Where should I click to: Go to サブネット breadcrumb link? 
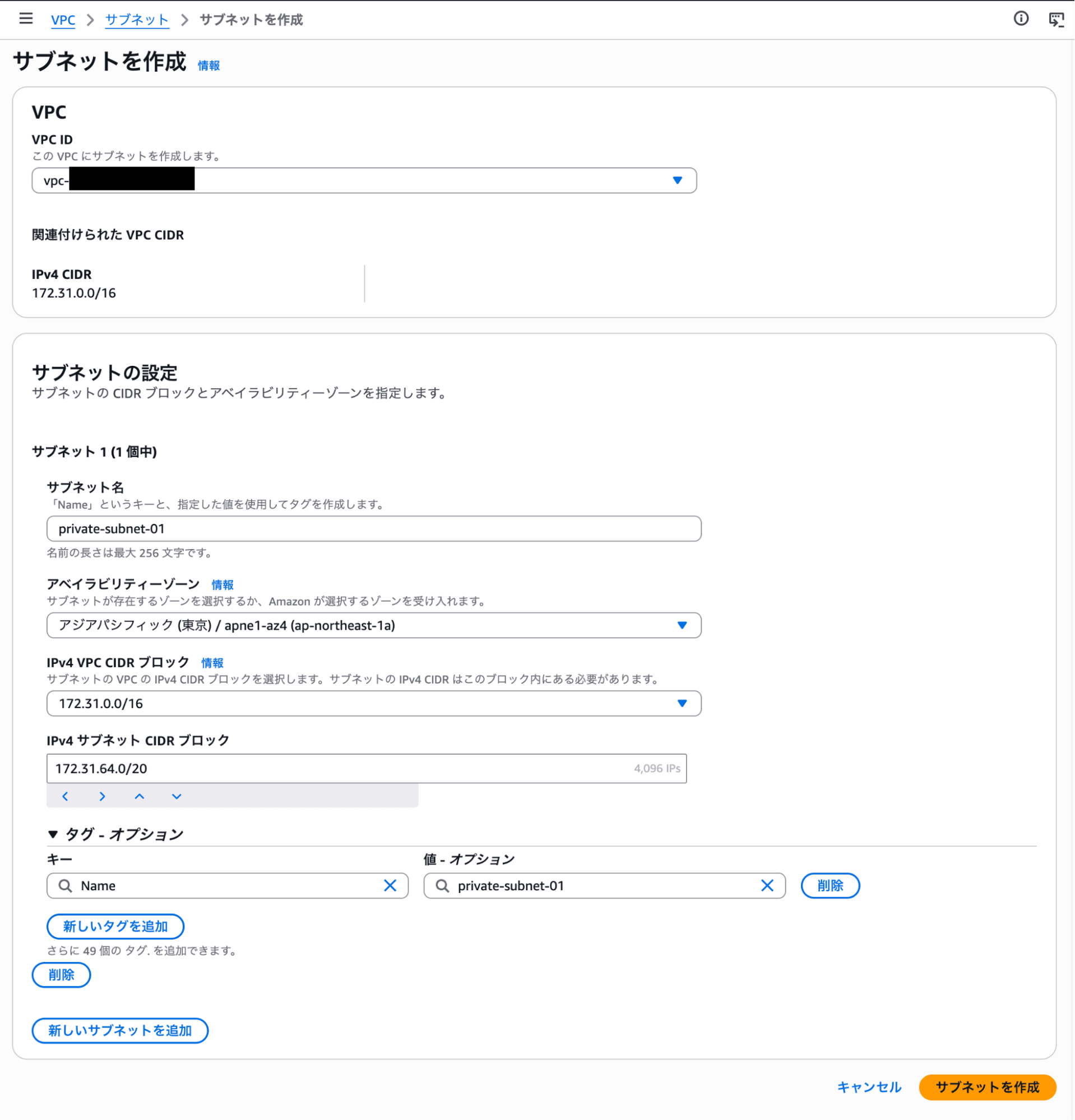137,20
